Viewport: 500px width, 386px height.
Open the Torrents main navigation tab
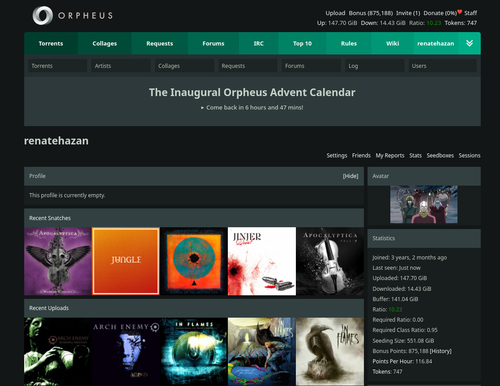(x=51, y=43)
